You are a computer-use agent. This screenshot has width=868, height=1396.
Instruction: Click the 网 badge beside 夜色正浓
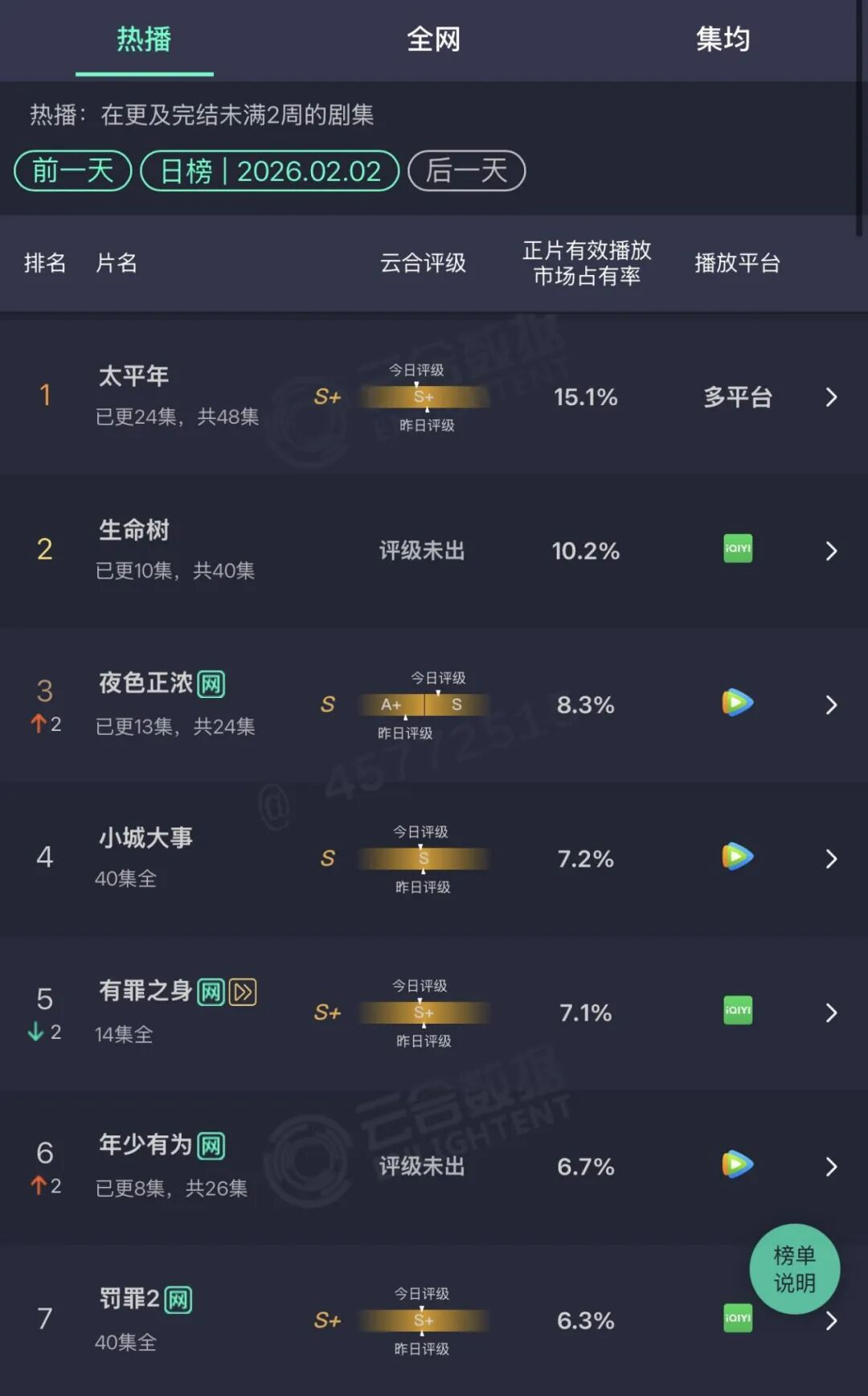(211, 684)
